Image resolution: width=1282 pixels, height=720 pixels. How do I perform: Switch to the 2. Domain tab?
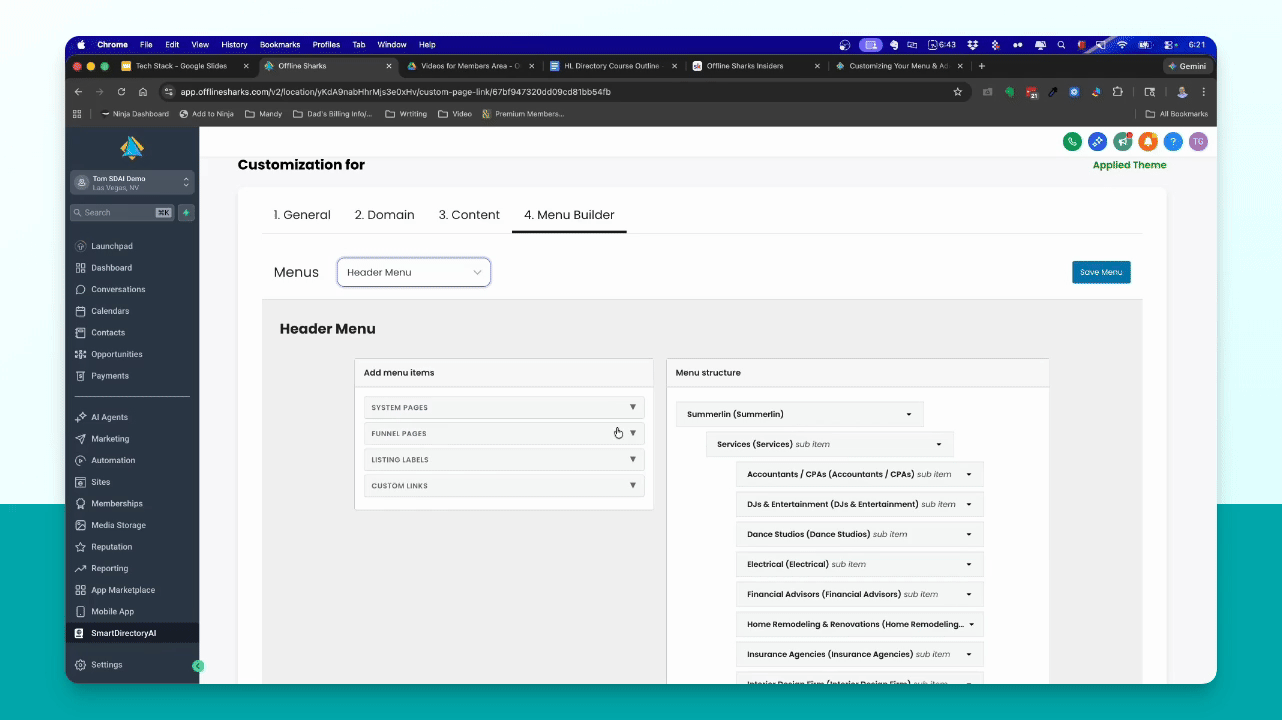[384, 215]
